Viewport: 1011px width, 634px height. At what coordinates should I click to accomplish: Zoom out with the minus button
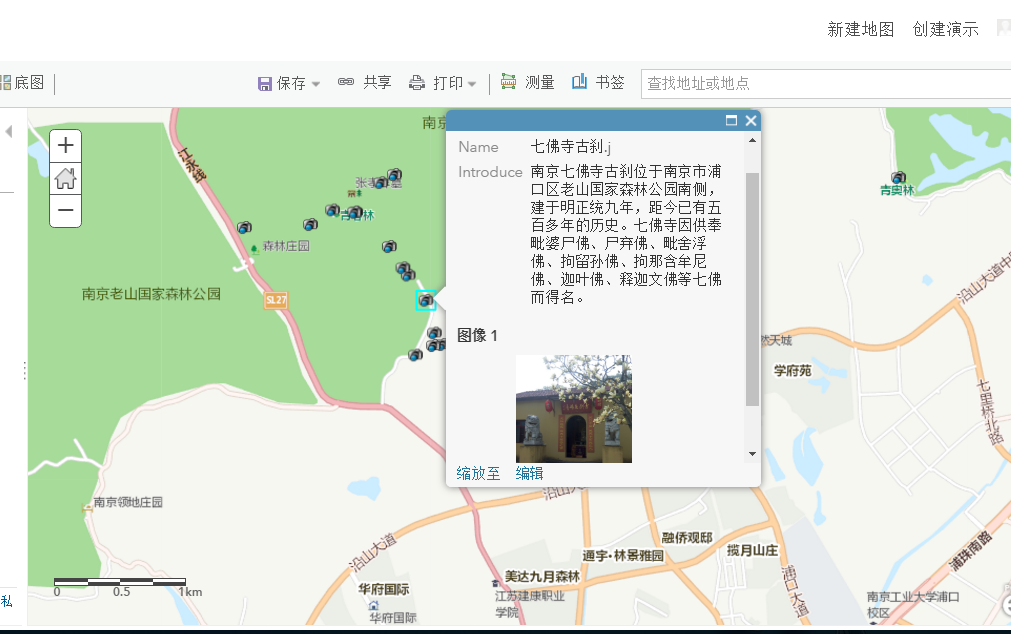point(65,210)
